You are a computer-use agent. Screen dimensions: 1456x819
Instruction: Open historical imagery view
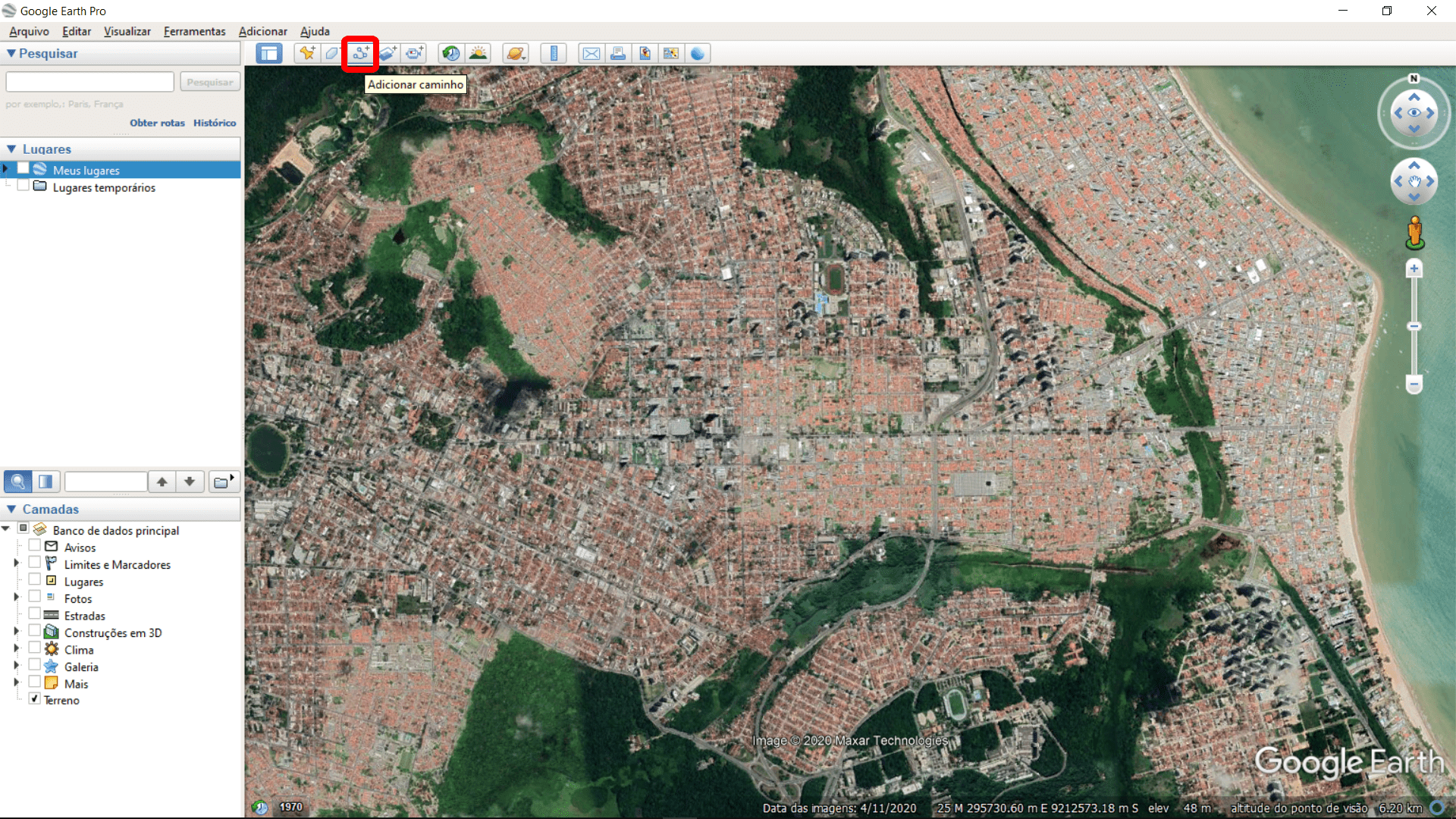coord(450,53)
